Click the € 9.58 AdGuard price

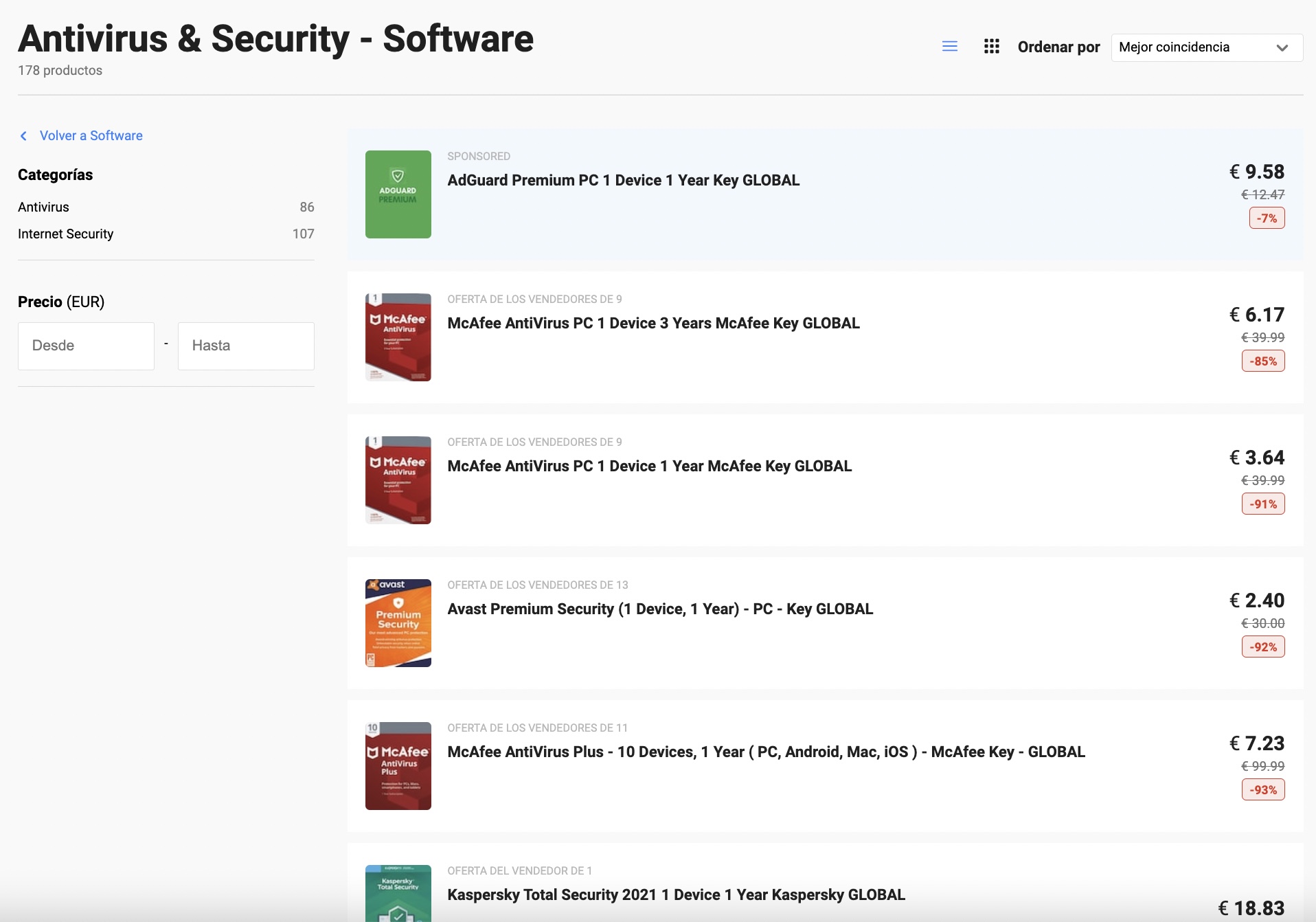coord(1257,172)
